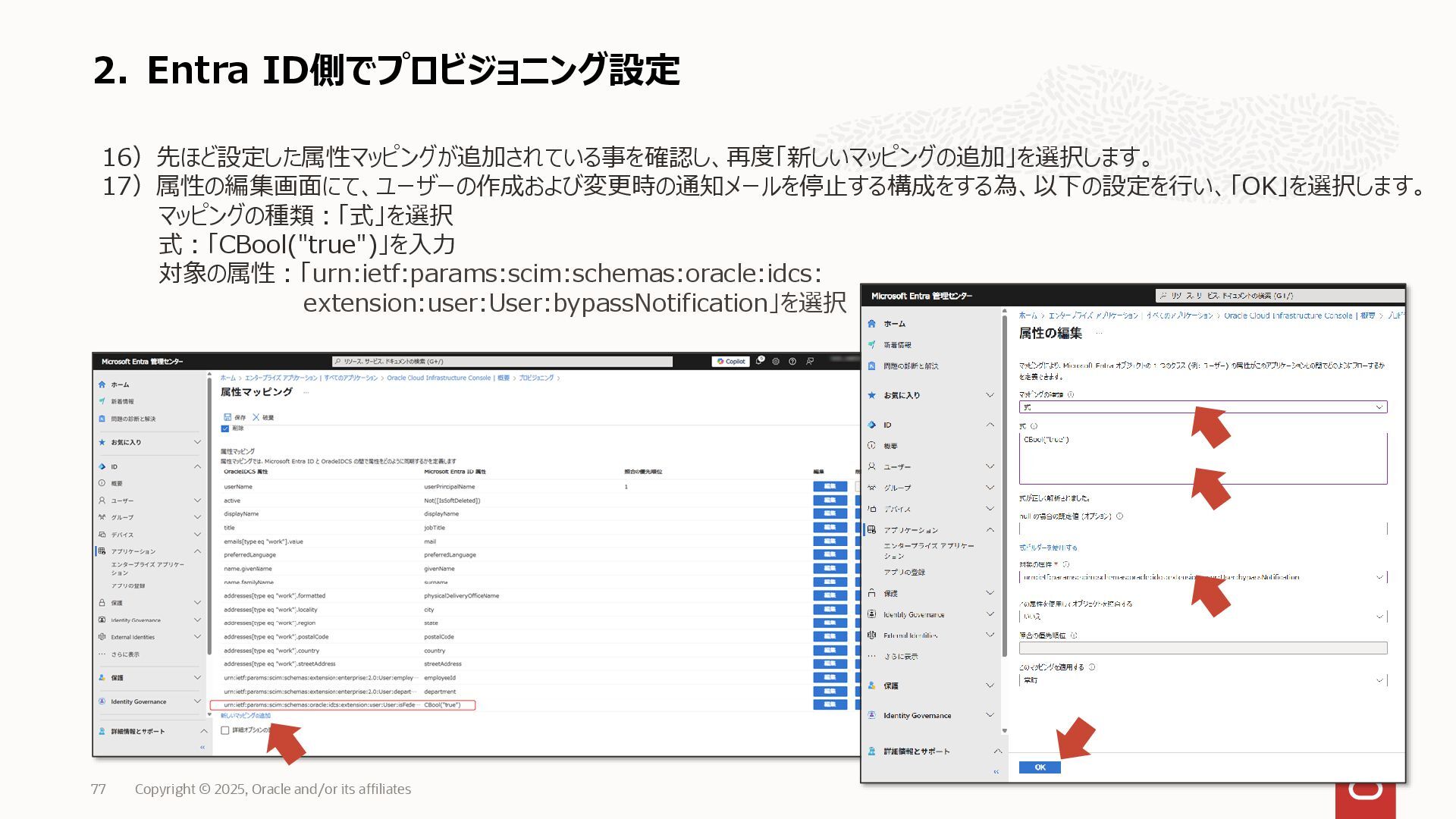Open object matching dropdown showing いいえ
This screenshot has width=1456, height=819.
coord(1203,617)
